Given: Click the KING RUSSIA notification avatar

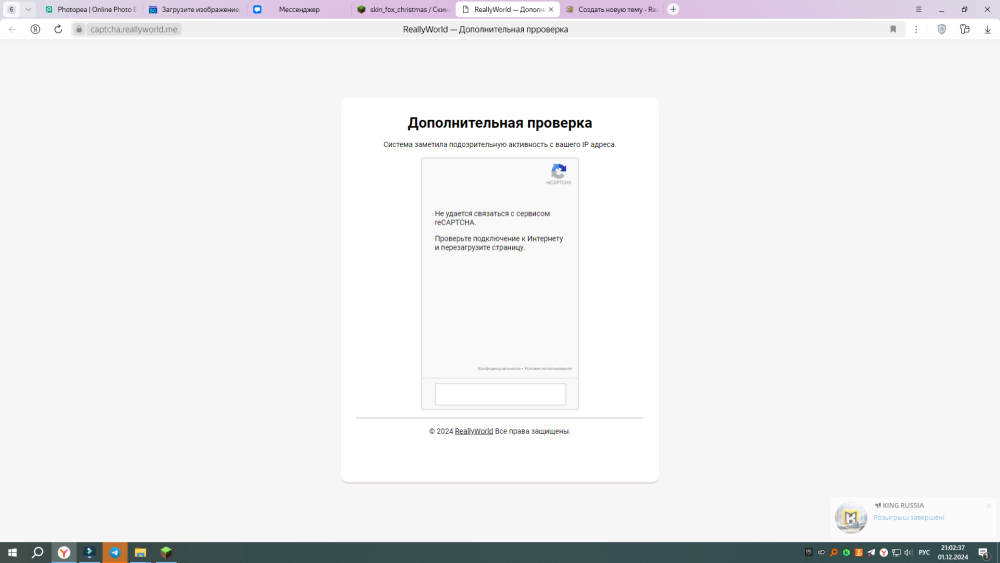Looking at the screenshot, I should coord(851,517).
